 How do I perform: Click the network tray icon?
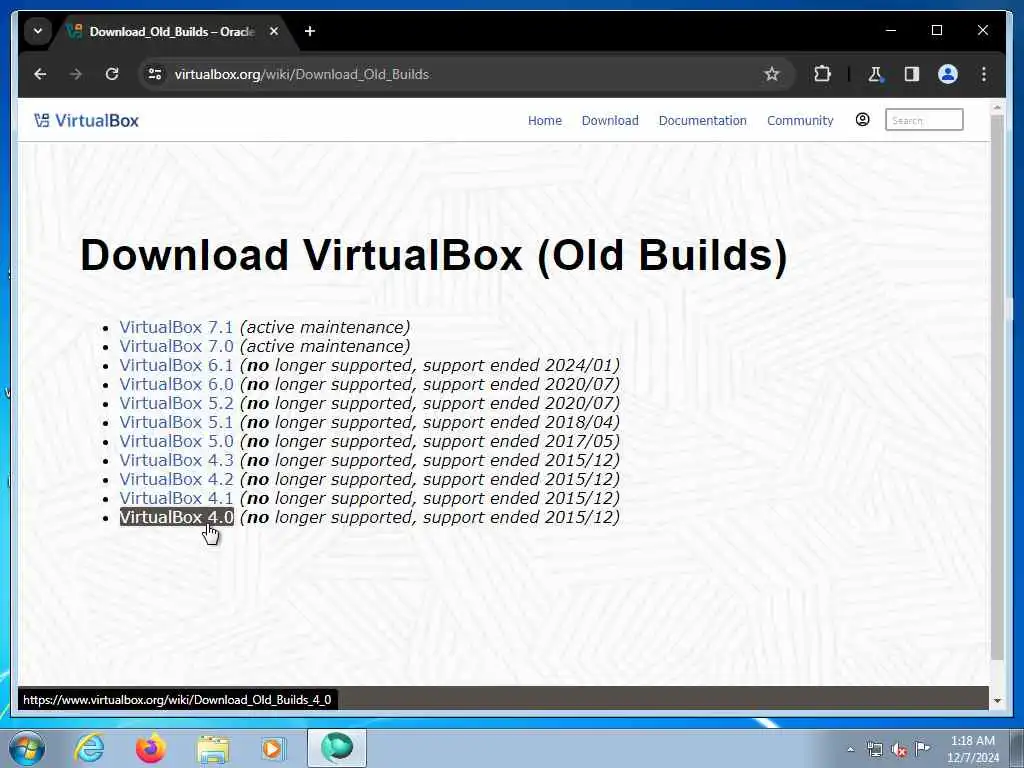click(x=874, y=750)
